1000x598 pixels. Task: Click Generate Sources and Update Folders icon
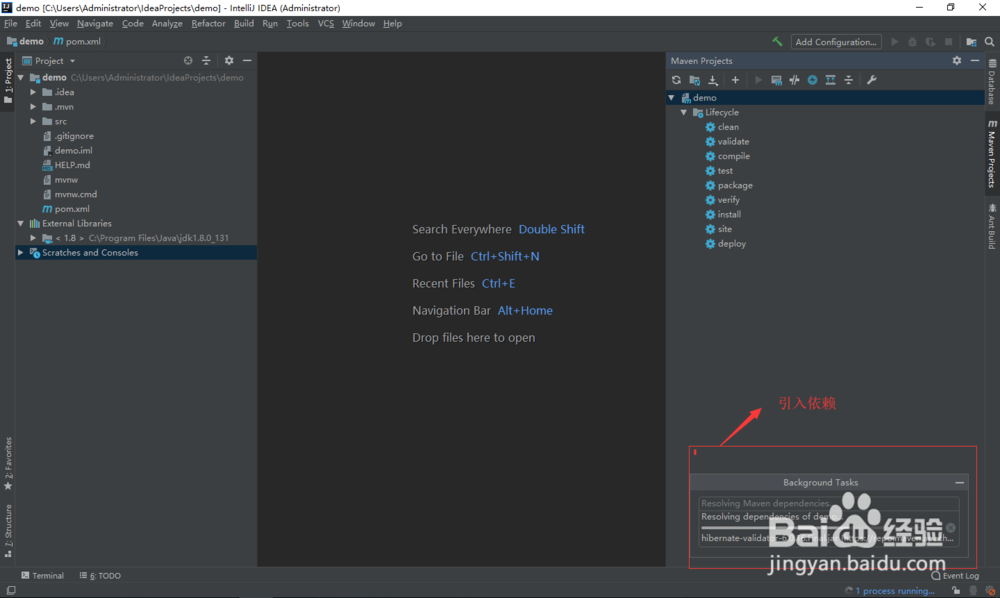coord(695,80)
